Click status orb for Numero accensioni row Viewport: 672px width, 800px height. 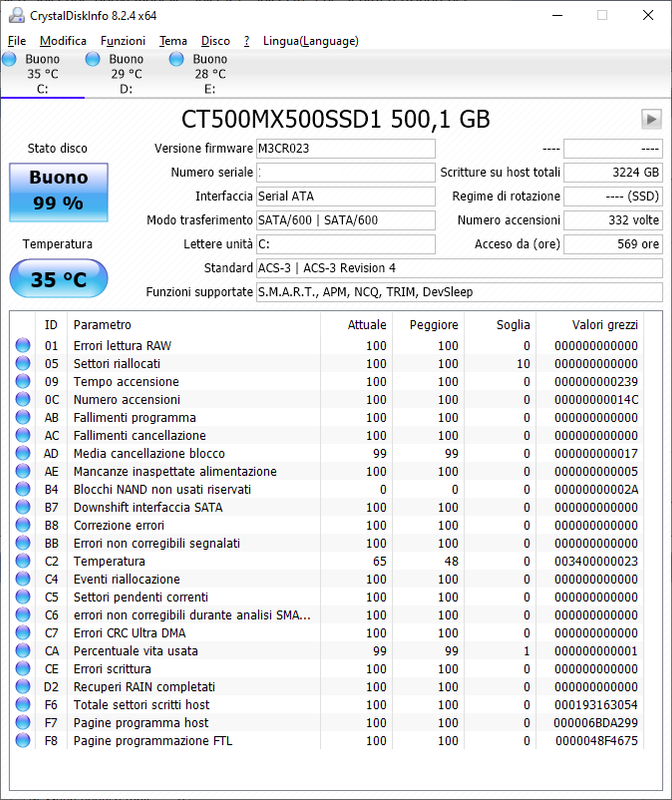(x=23, y=399)
